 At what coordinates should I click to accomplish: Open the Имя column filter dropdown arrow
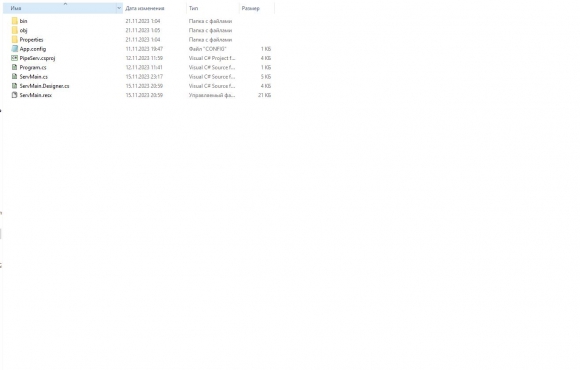[119, 8]
